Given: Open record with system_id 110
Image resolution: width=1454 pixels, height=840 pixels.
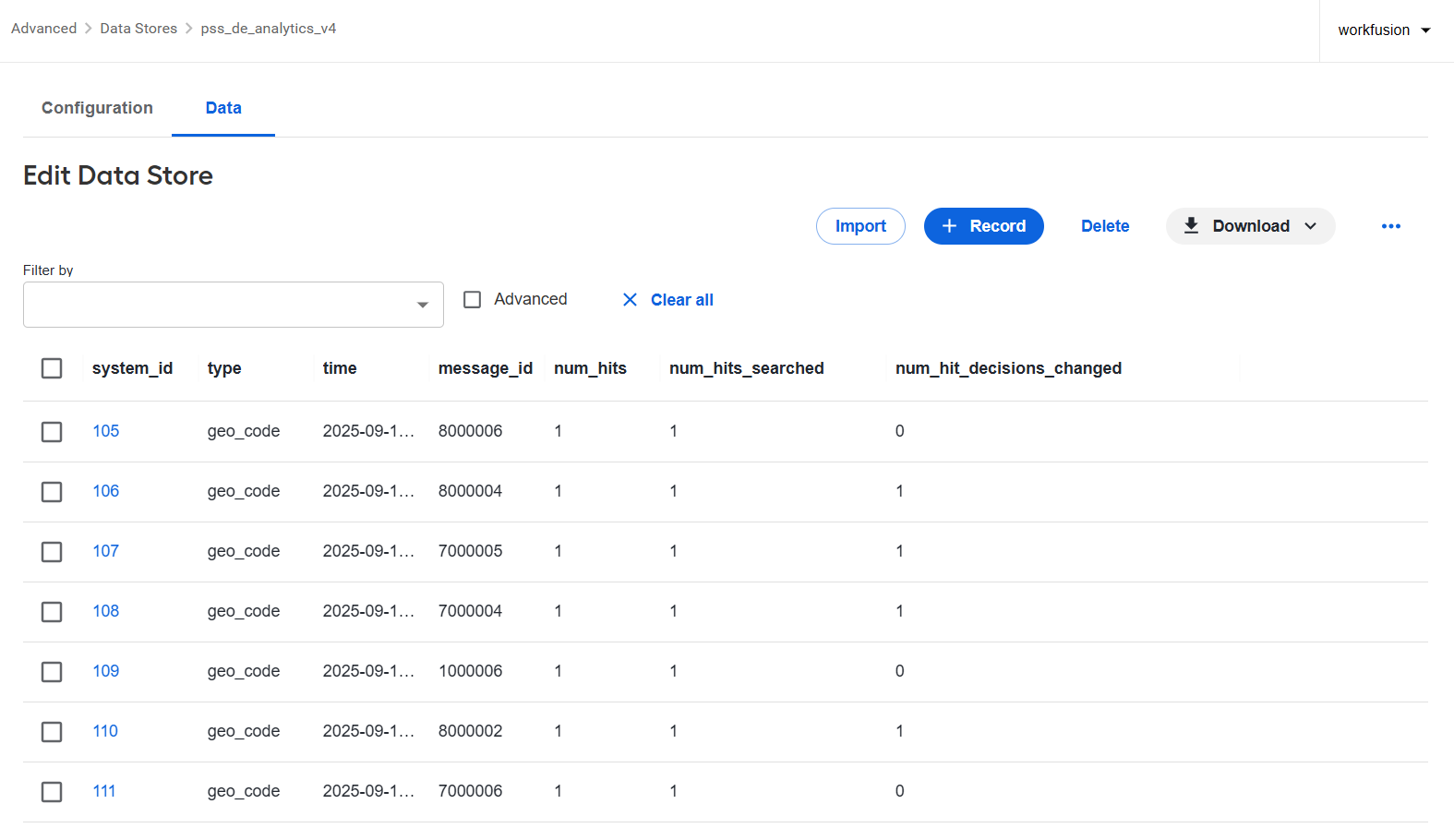Looking at the screenshot, I should tap(105, 731).
